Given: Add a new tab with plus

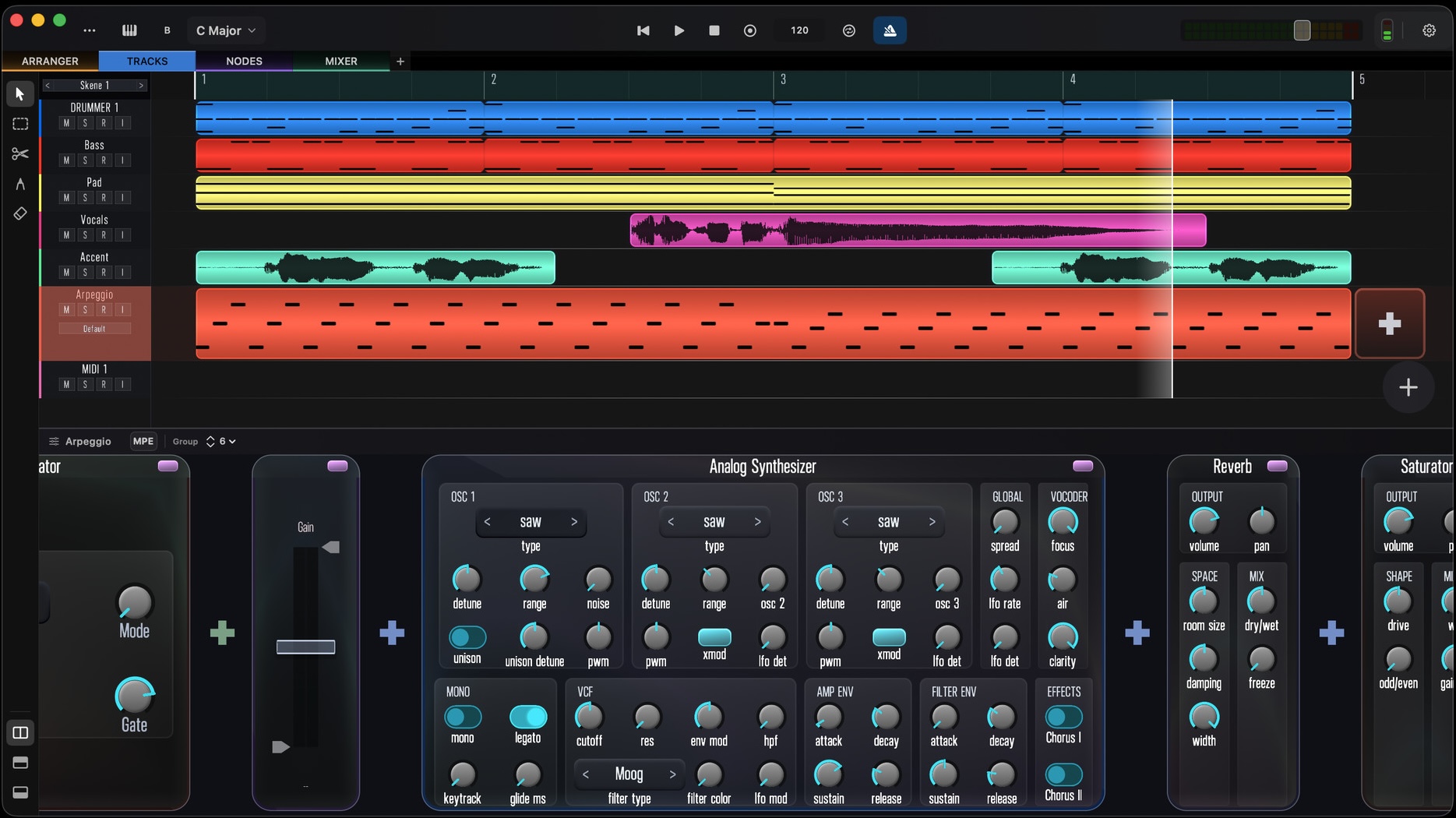Looking at the screenshot, I should tap(400, 61).
